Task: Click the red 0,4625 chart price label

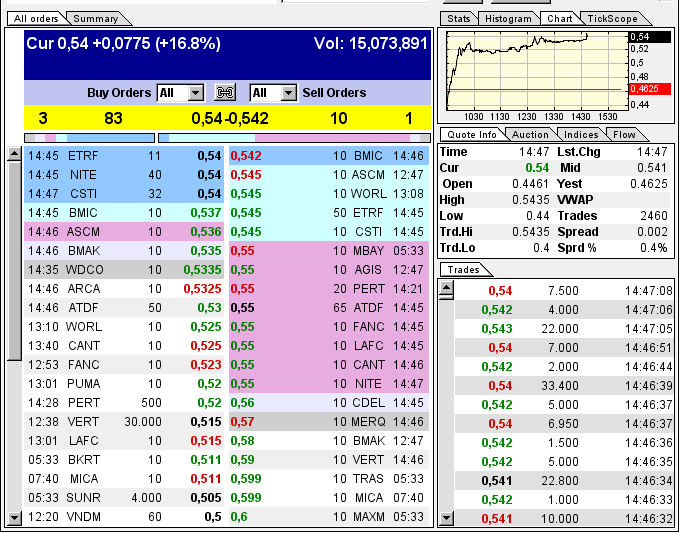Action: [650, 89]
